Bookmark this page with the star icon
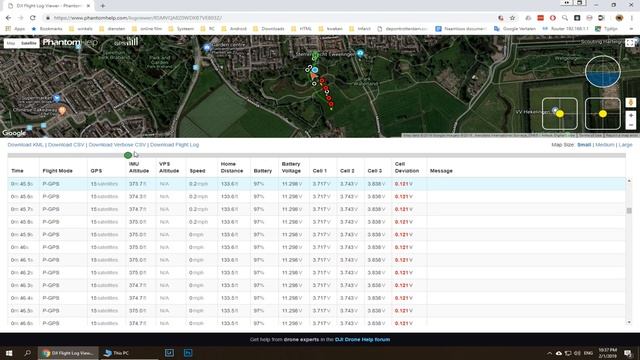This screenshot has width=640, height=360. (512, 18)
